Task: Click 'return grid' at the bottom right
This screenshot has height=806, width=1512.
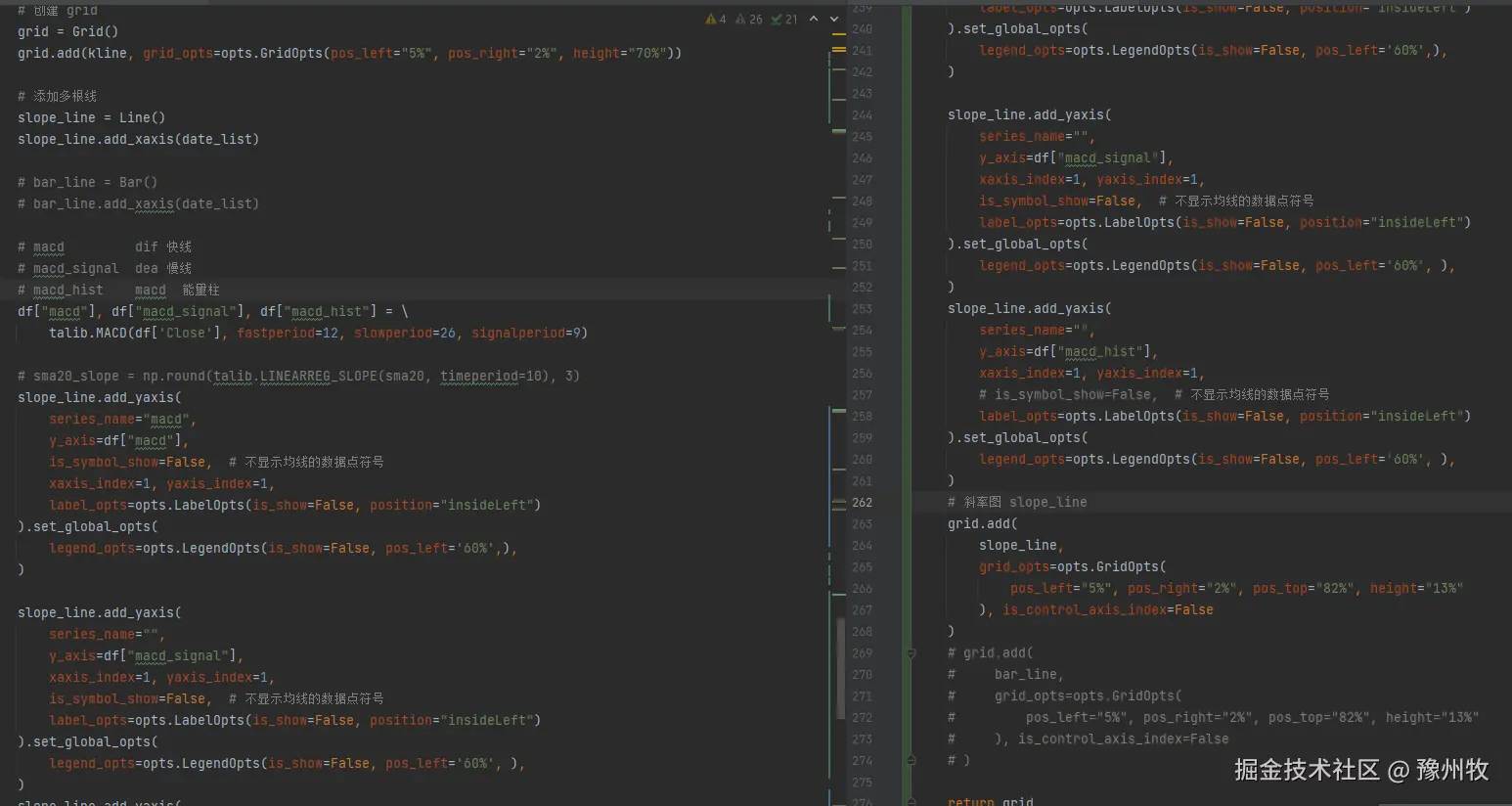Action: (990, 801)
